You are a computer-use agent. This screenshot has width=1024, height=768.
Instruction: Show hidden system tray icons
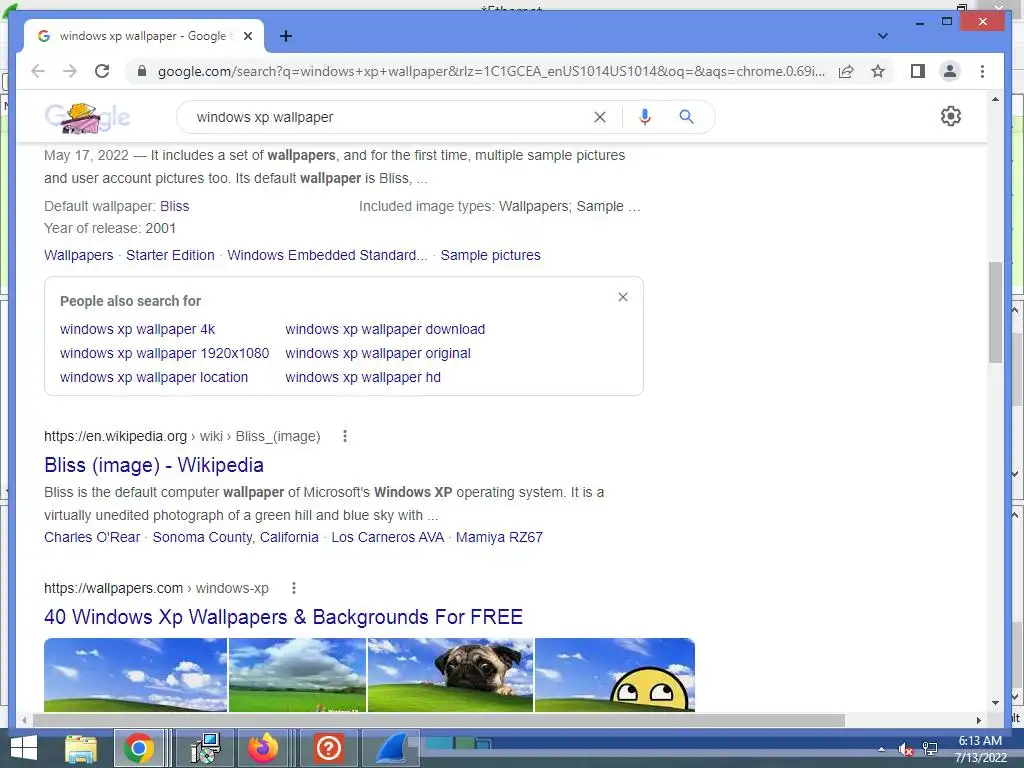882,749
